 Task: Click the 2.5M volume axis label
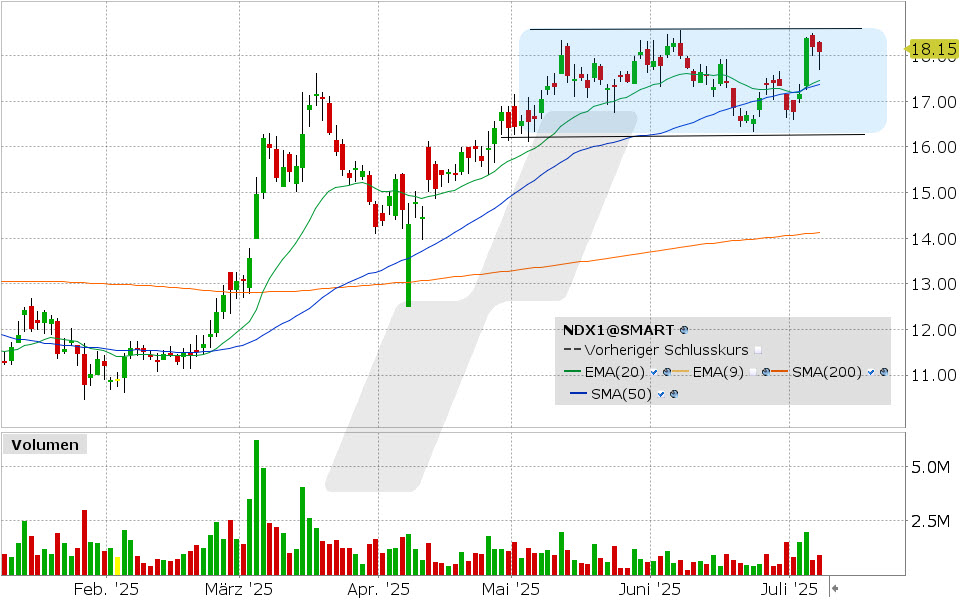(x=931, y=522)
